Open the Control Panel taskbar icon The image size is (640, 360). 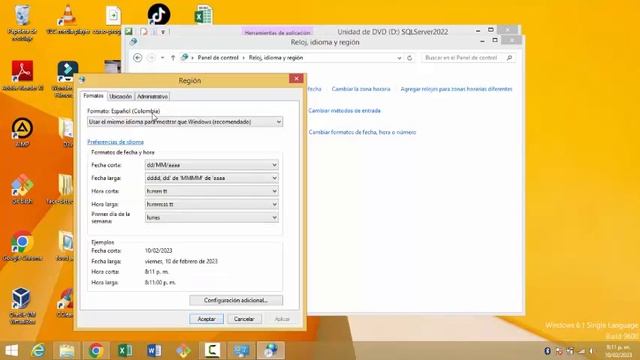pos(241,350)
